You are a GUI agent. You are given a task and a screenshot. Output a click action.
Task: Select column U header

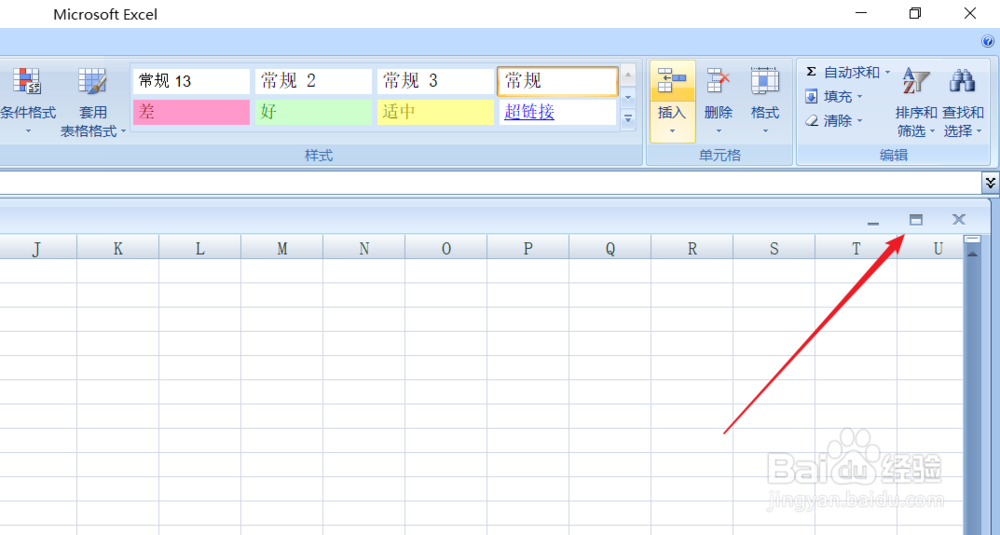[x=930, y=247]
